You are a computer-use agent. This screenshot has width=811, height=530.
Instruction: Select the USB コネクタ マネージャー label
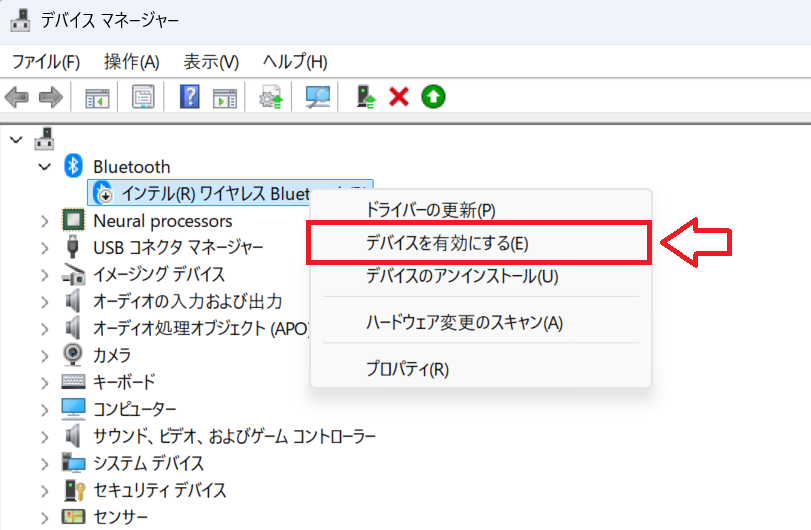(178, 248)
